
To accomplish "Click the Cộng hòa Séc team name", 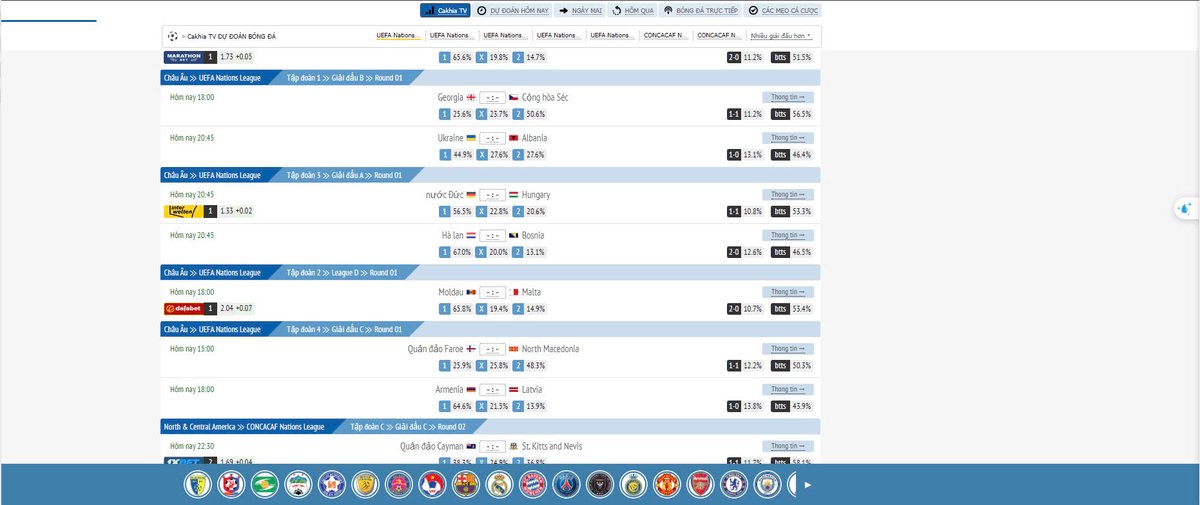I will coord(545,97).
